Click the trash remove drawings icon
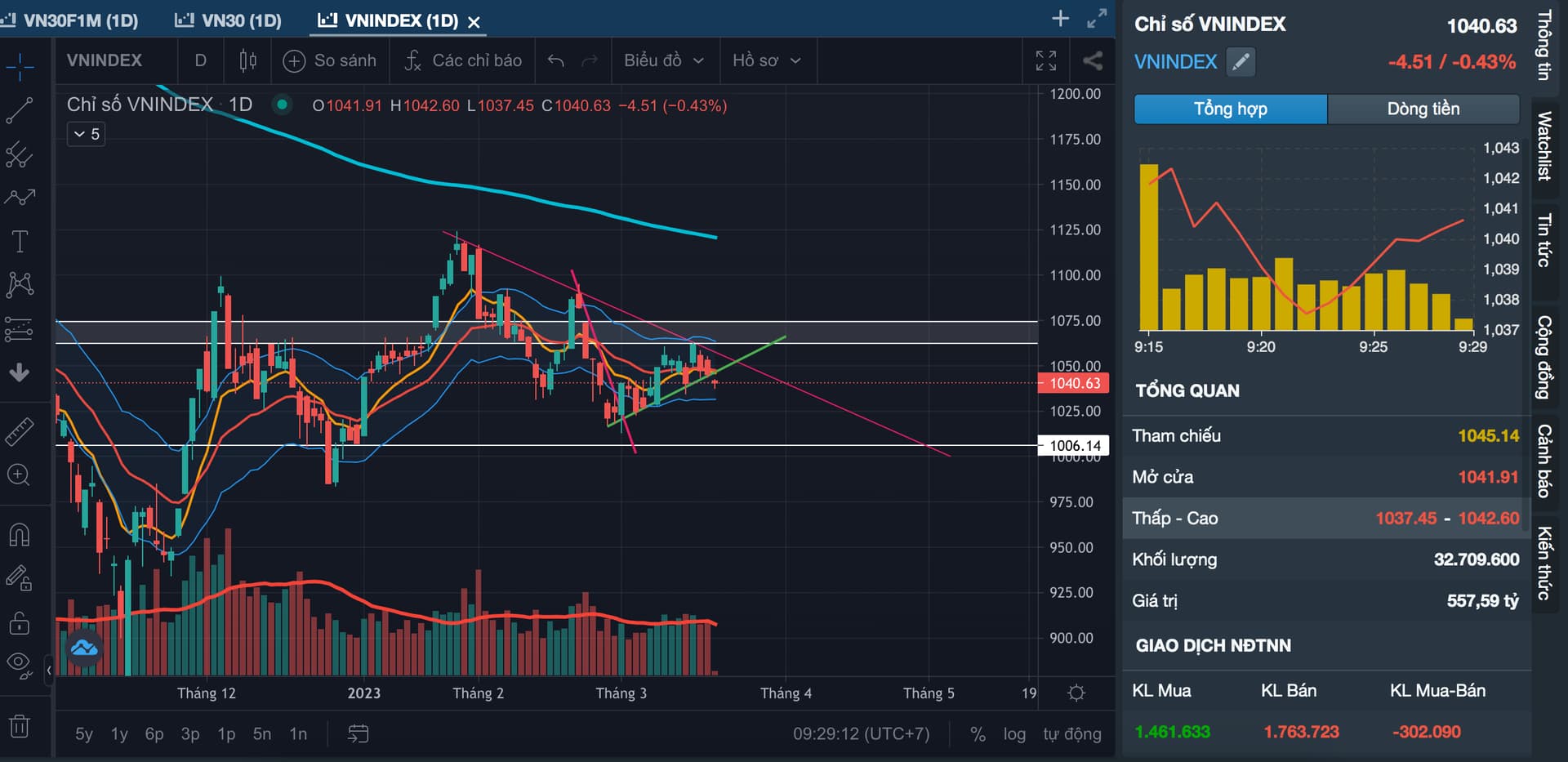The width and height of the screenshot is (1568, 762). [20, 725]
